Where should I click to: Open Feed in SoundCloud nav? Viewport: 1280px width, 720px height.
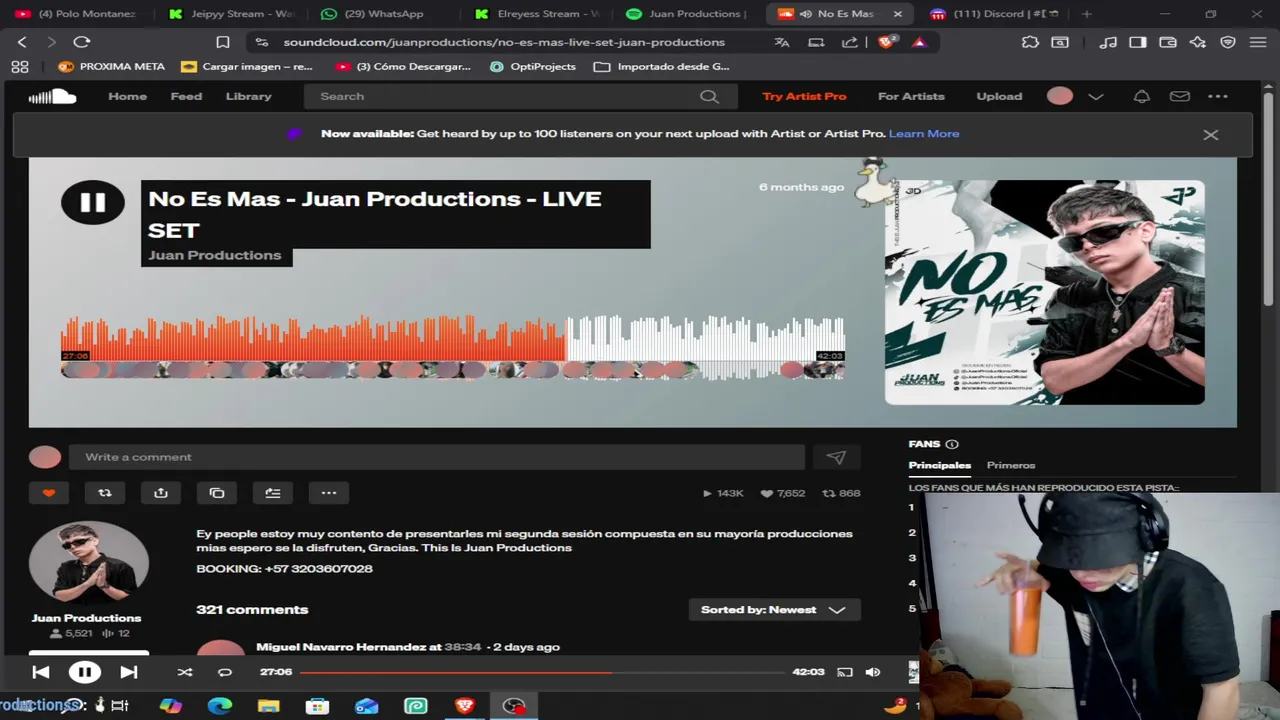tap(186, 96)
